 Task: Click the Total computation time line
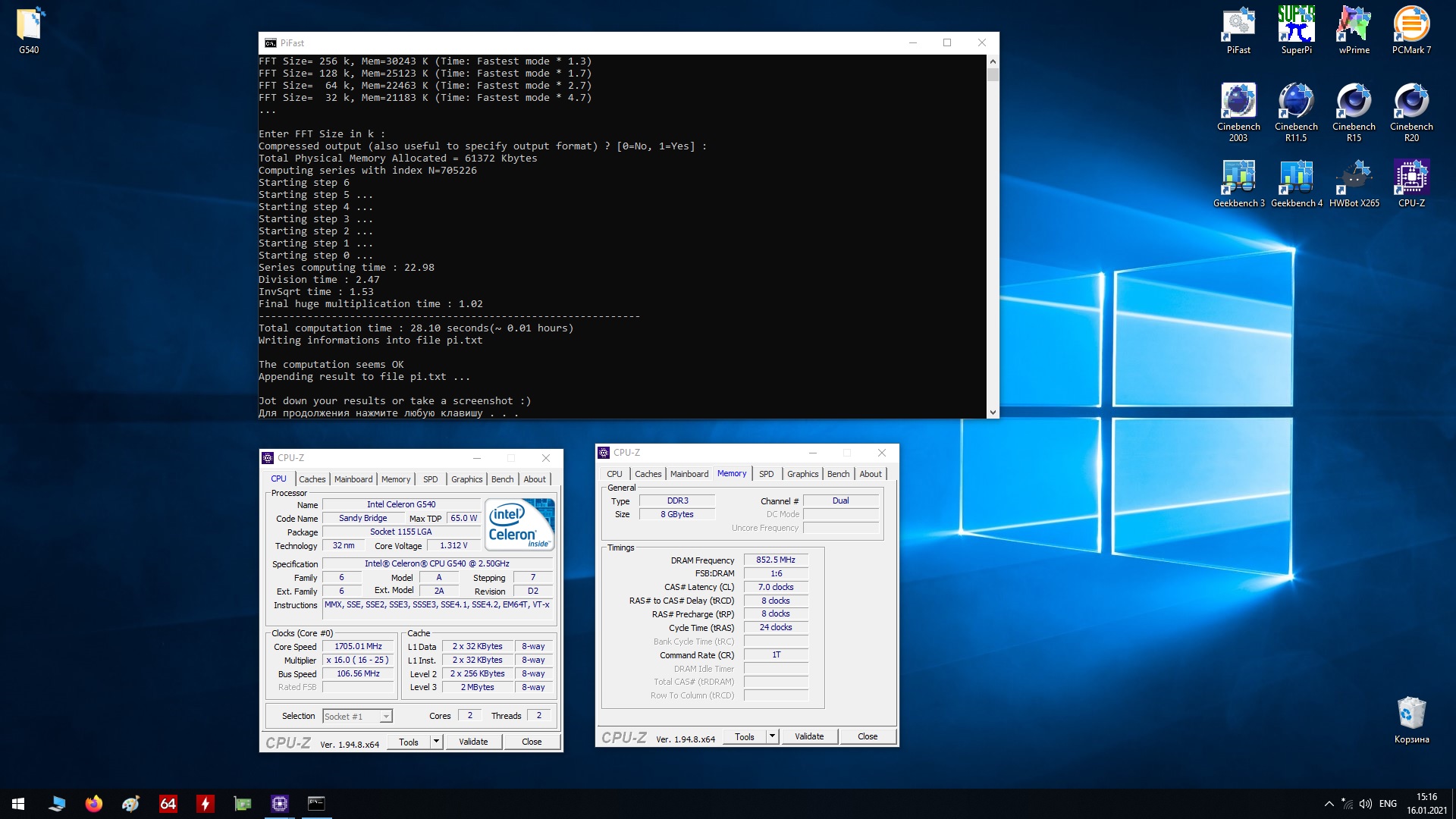pos(416,328)
